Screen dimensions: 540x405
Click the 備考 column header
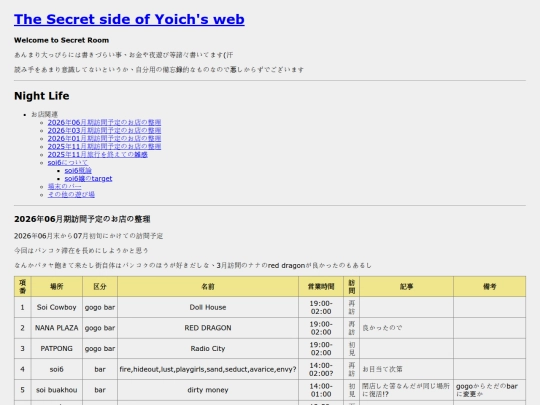(x=489, y=287)
